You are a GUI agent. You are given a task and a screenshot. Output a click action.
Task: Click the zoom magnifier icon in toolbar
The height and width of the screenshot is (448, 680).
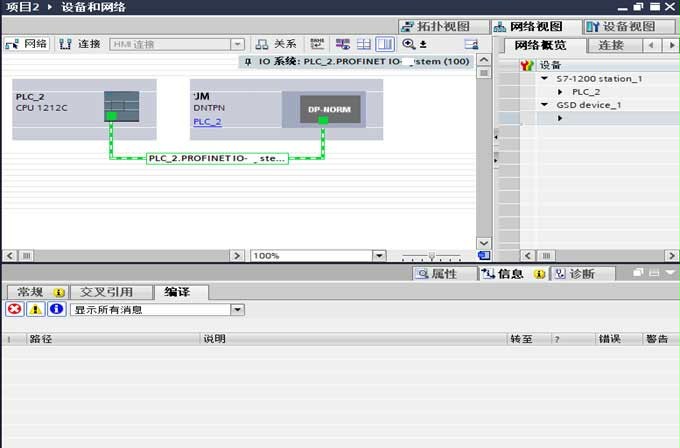(408, 44)
